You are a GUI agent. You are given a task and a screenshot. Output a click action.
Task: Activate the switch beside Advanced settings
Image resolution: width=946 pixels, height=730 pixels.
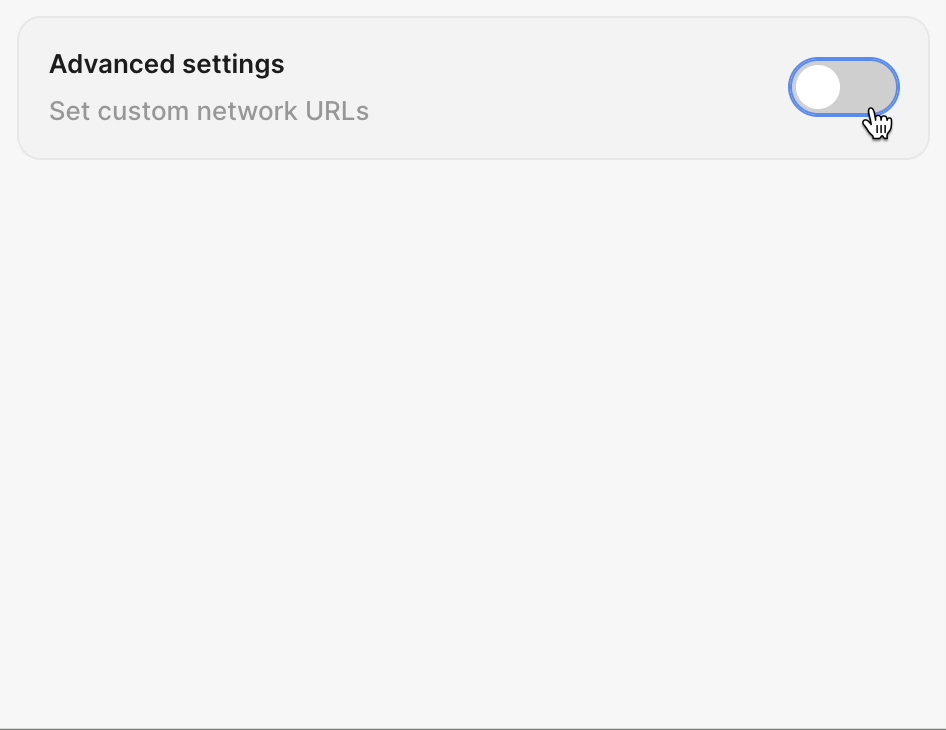point(844,87)
